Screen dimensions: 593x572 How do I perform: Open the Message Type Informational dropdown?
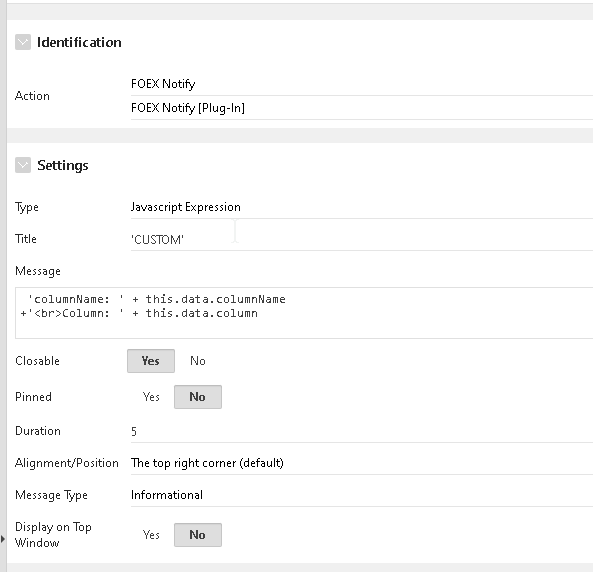click(362, 495)
